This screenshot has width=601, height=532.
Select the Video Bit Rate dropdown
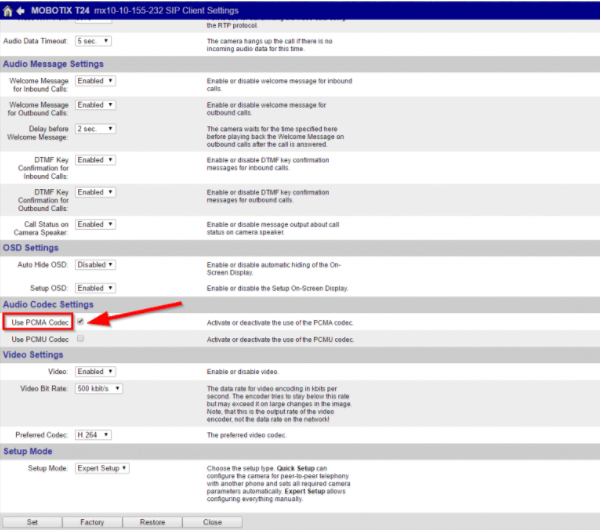pos(100,387)
